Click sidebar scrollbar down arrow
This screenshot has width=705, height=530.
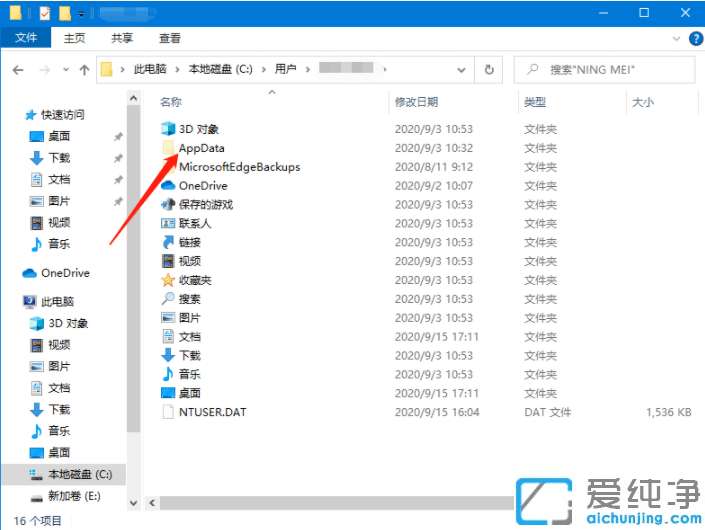point(134,503)
